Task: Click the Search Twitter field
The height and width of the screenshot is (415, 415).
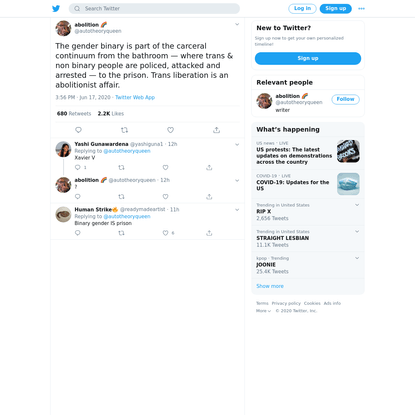Action: click(154, 9)
